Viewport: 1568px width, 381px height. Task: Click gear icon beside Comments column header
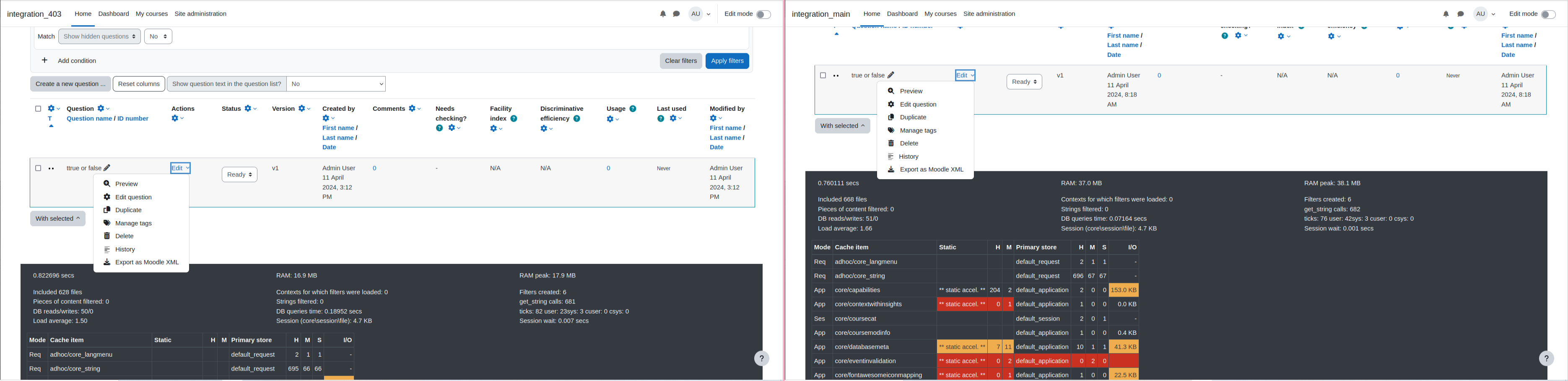[x=412, y=109]
